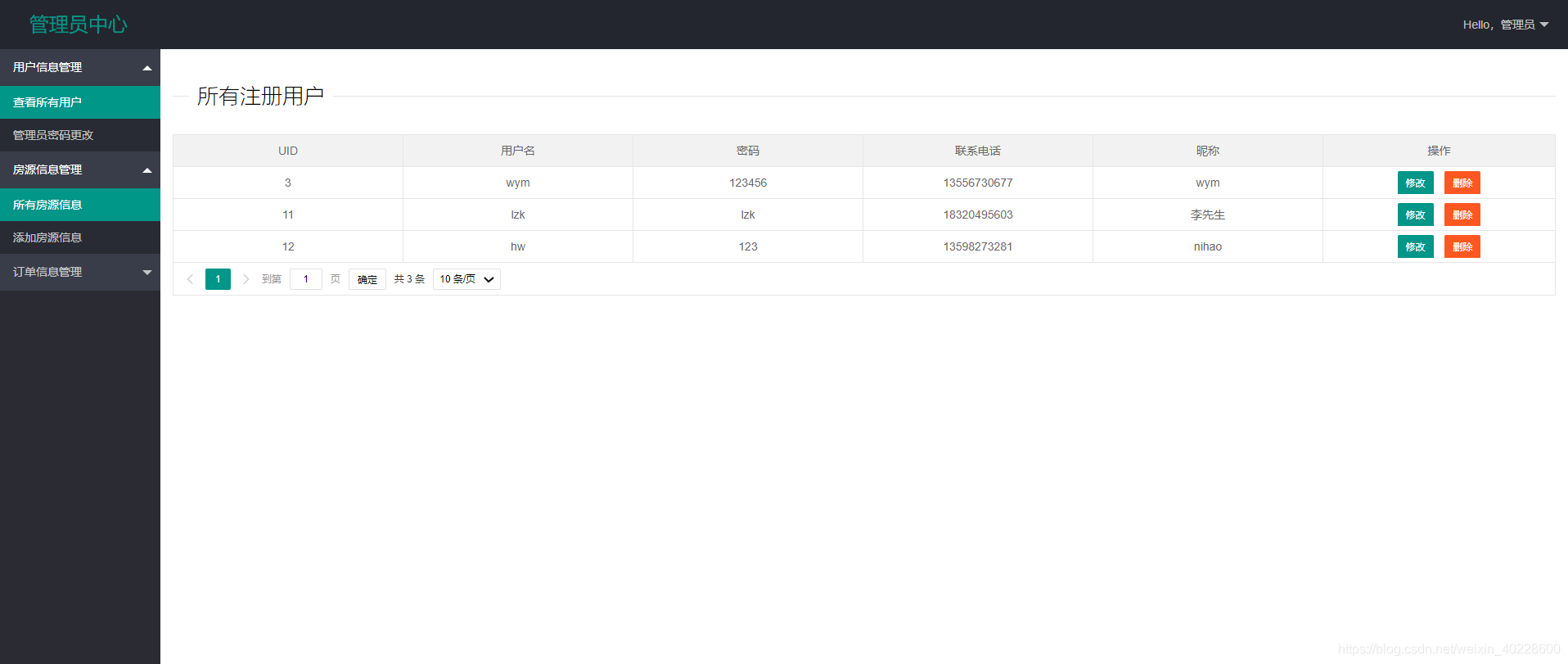Click the 昵称 column header
The image size is (1568, 664).
tap(1208, 151)
